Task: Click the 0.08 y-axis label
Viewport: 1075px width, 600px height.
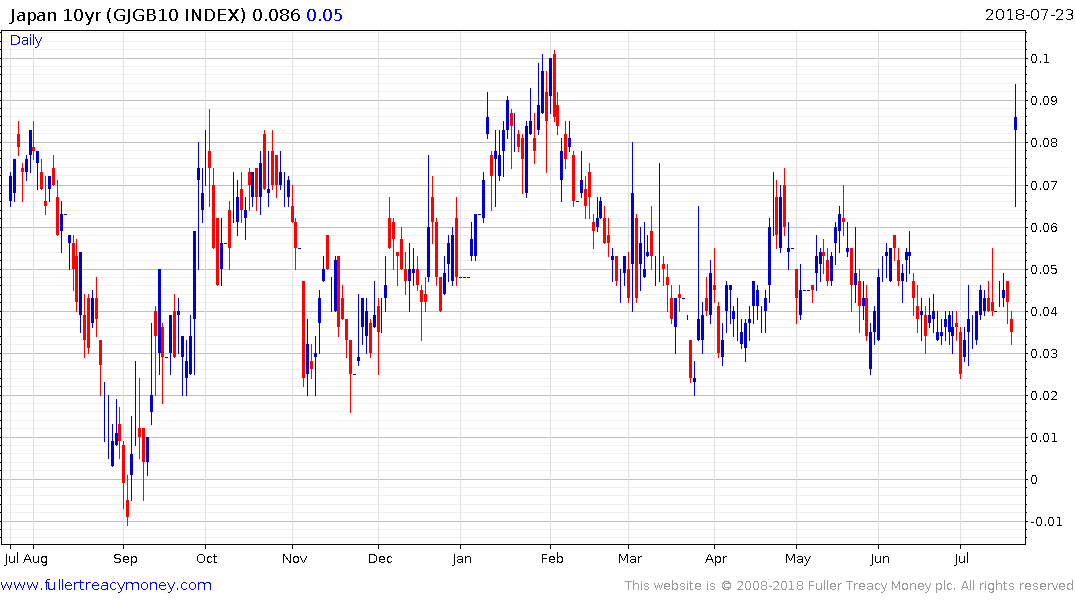Action: [1043, 143]
